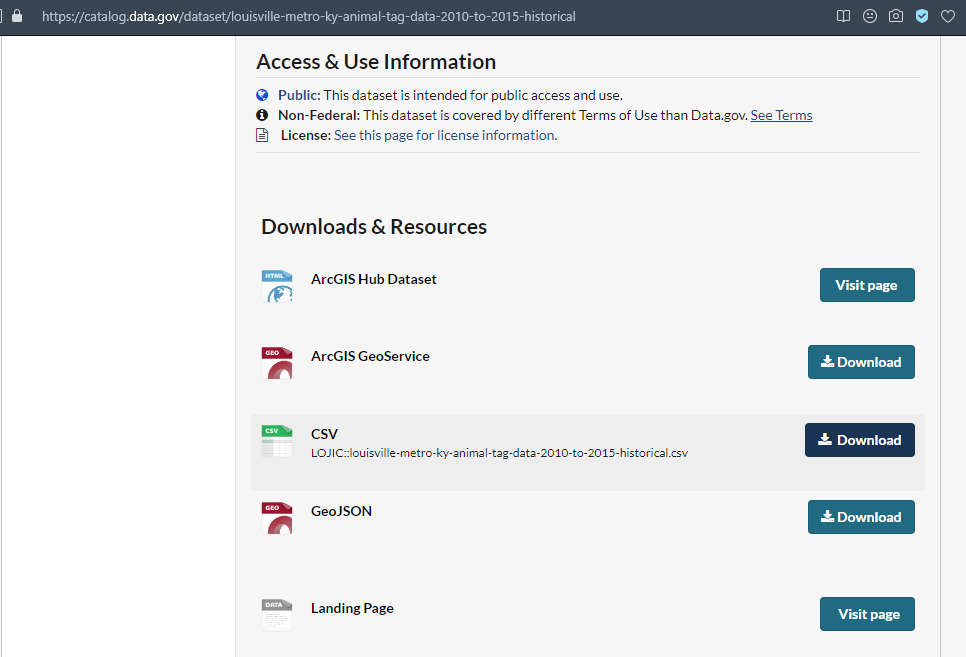Screen dimensions: 966x657
Task: Click the camera snapshot icon
Action: point(896,17)
